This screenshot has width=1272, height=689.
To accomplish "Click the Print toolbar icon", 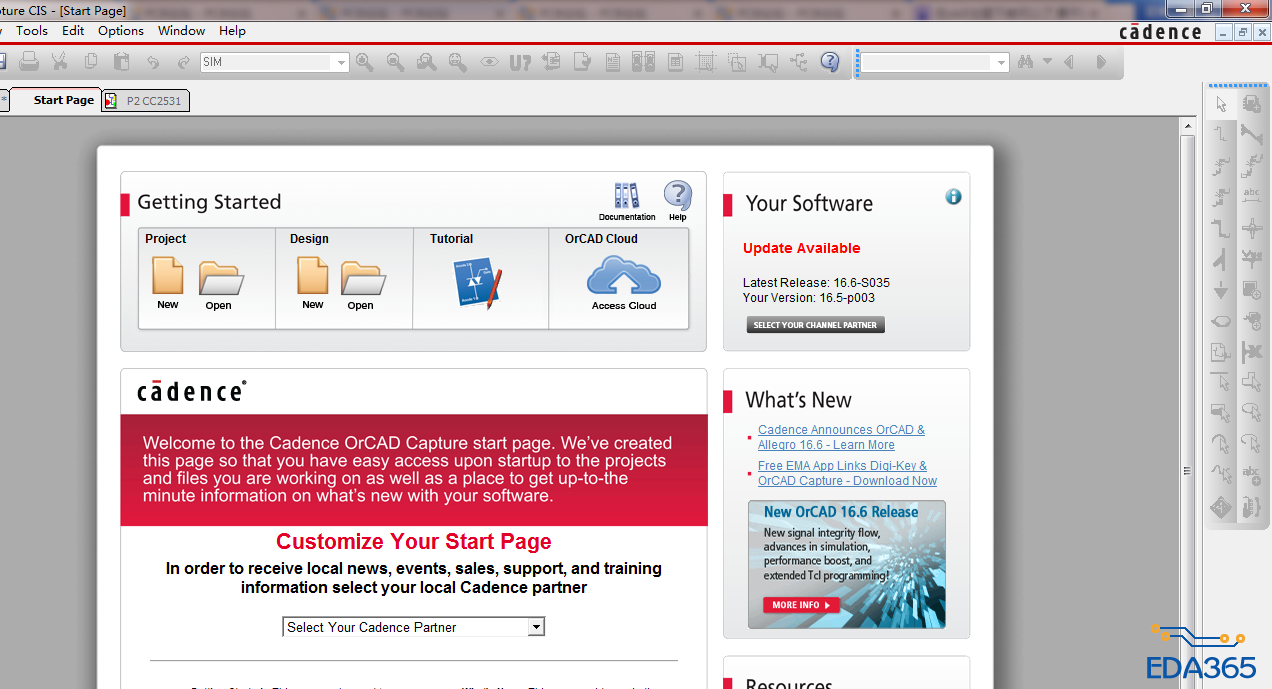I will pos(29,62).
